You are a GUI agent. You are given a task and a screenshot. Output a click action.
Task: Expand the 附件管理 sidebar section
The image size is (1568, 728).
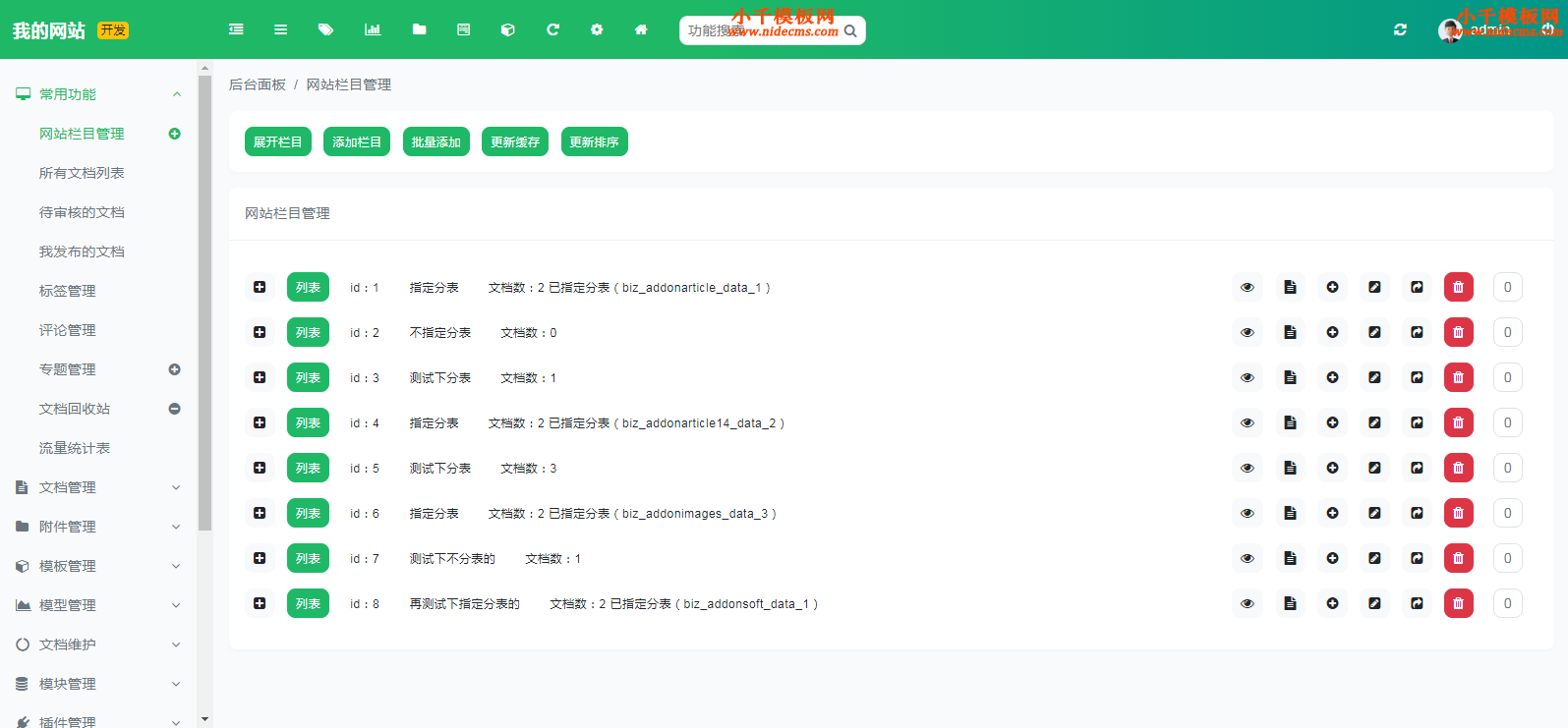[x=98, y=527]
